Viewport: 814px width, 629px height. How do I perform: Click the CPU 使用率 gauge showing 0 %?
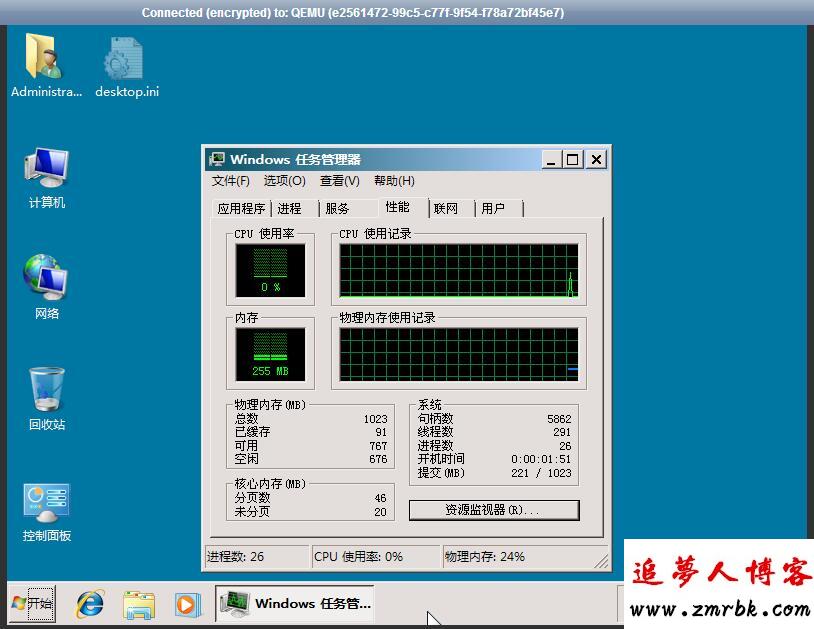pos(270,271)
